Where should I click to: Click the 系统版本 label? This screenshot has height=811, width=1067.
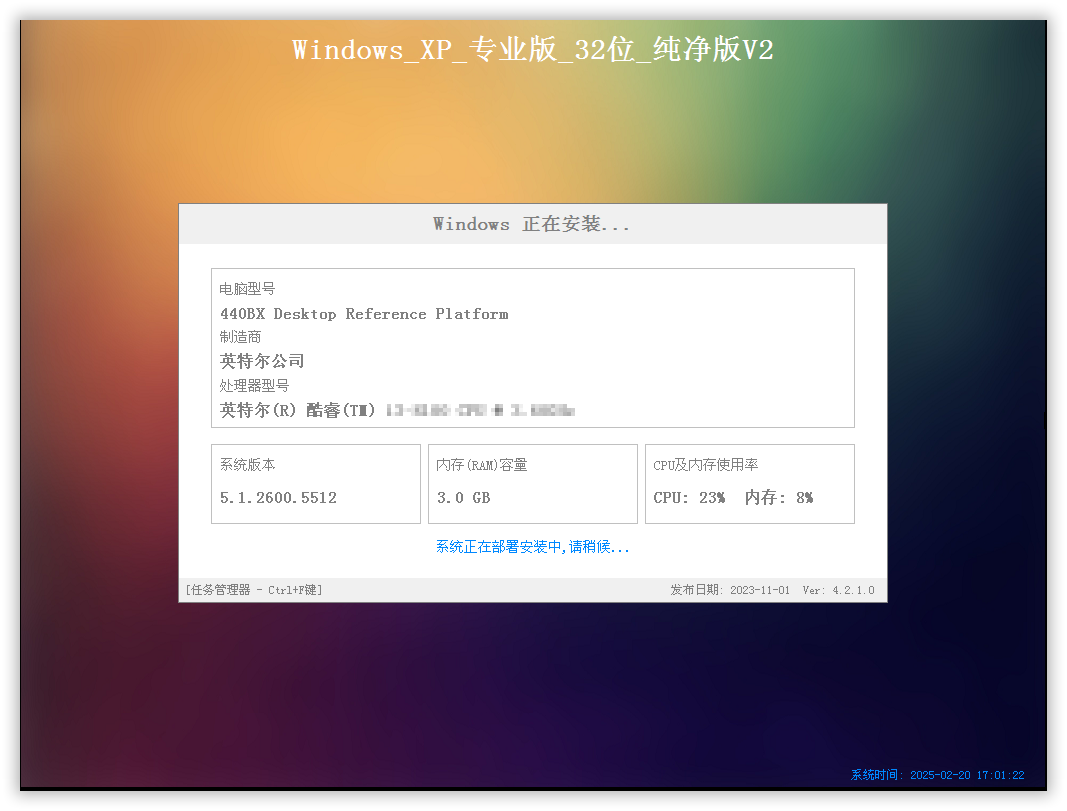pos(248,465)
